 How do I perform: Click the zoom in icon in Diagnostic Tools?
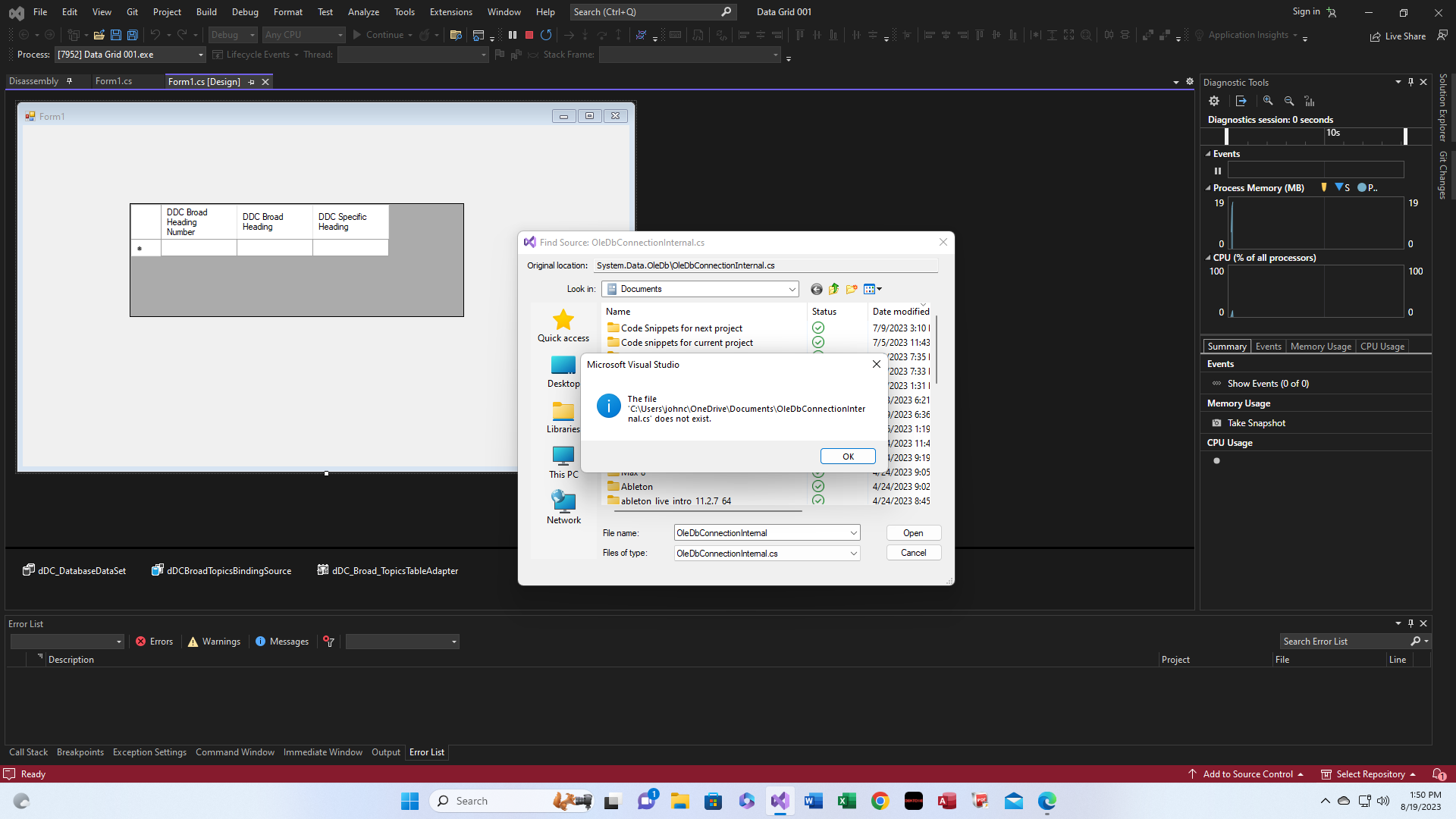[1268, 101]
